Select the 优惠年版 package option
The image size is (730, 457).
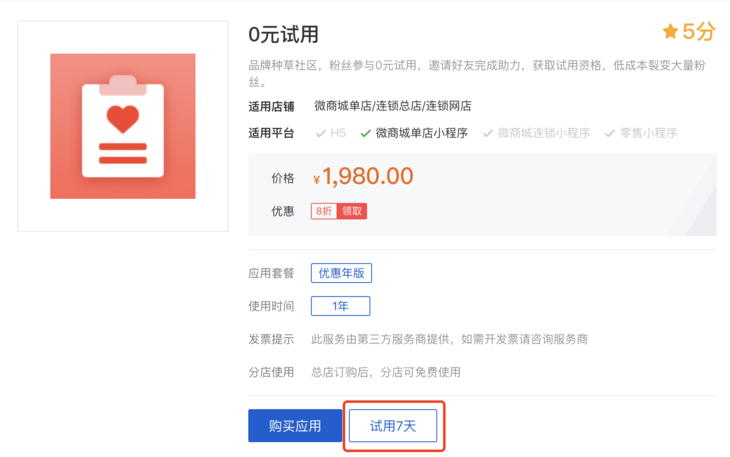point(341,273)
